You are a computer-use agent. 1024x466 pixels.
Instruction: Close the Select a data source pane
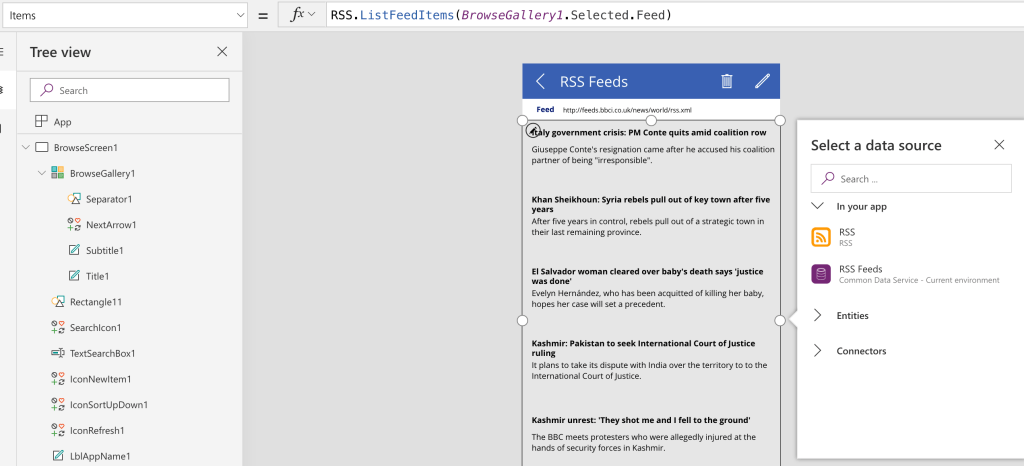click(999, 145)
